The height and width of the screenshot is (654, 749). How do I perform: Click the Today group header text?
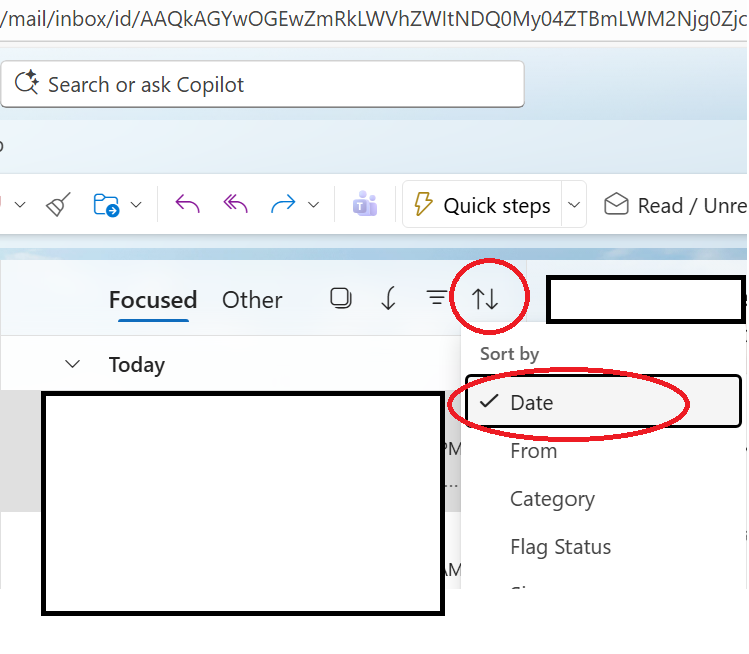(137, 365)
